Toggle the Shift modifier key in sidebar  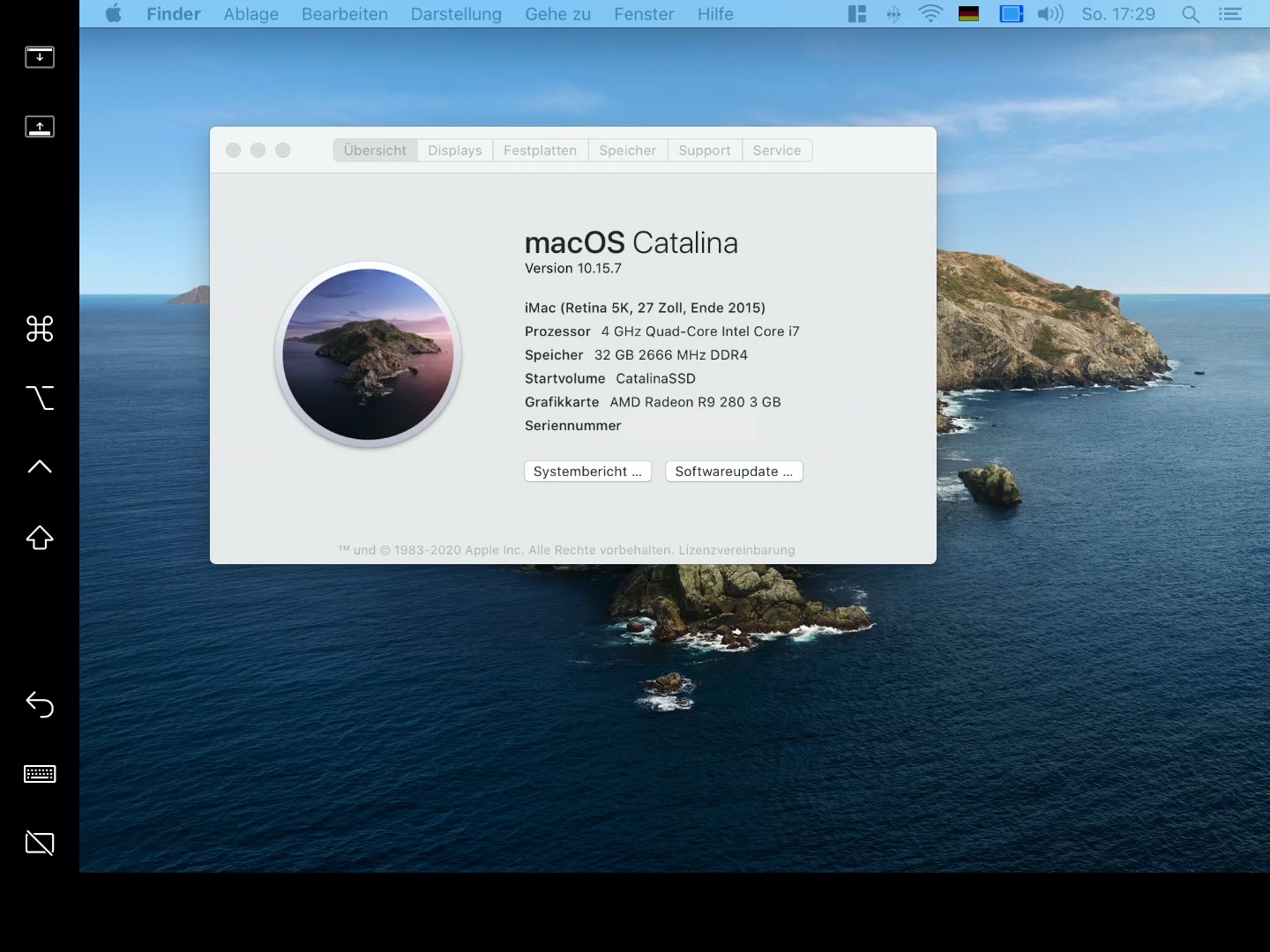(40, 538)
